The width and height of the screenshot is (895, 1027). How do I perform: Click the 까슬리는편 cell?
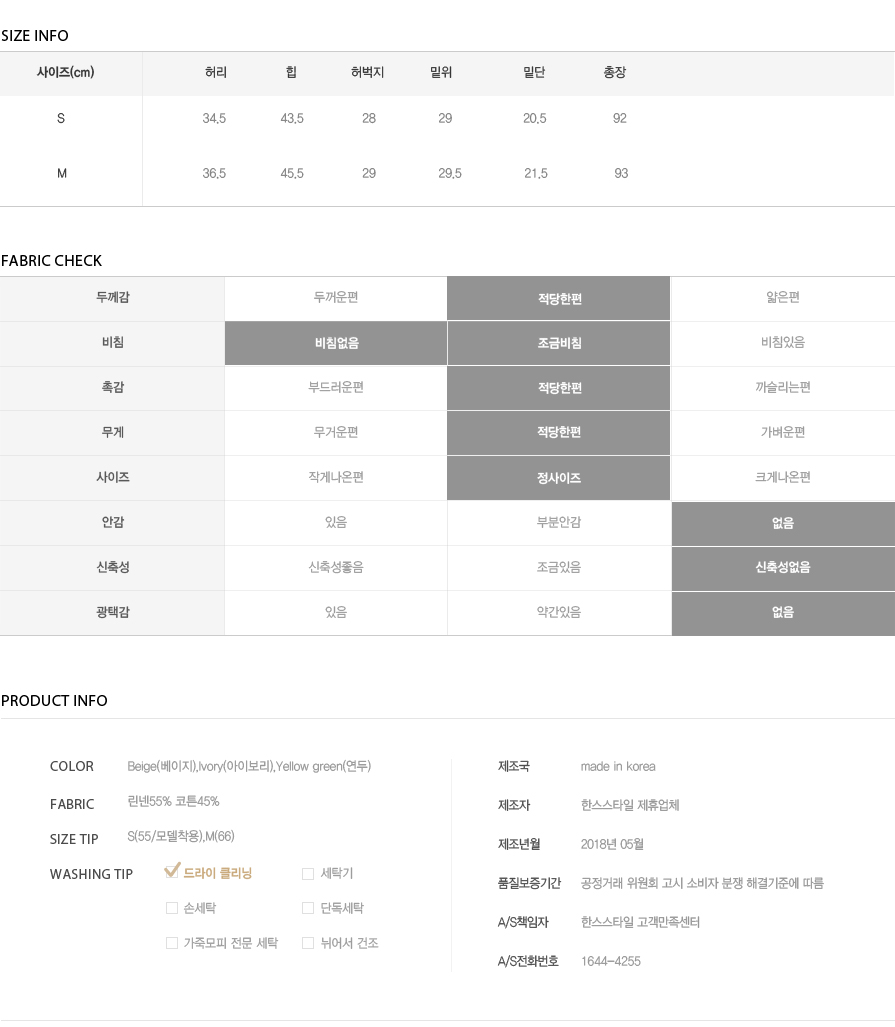click(x=783, y=388)
